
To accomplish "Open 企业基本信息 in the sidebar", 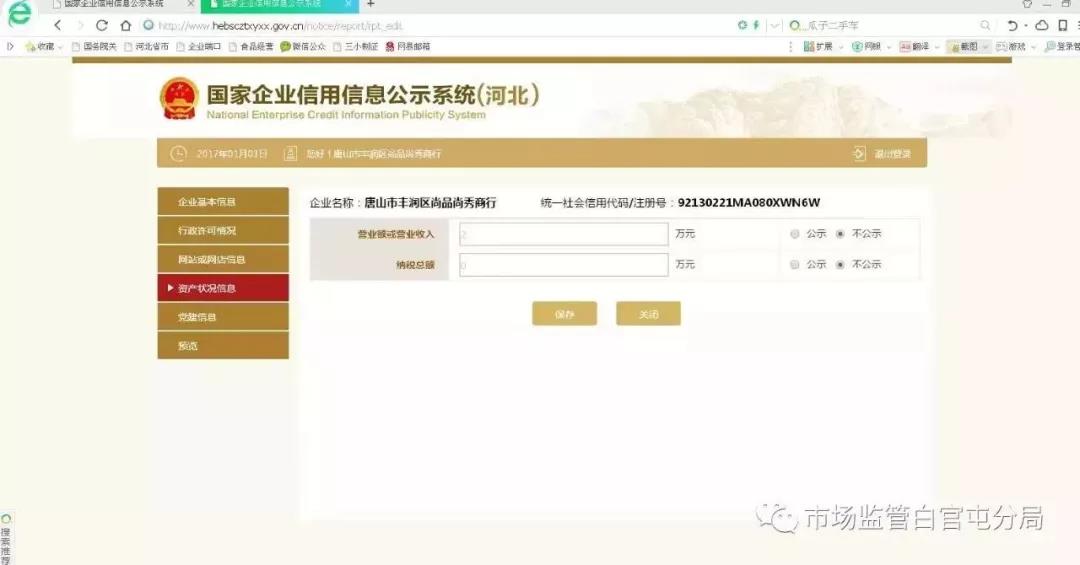I will pos(223,202).
